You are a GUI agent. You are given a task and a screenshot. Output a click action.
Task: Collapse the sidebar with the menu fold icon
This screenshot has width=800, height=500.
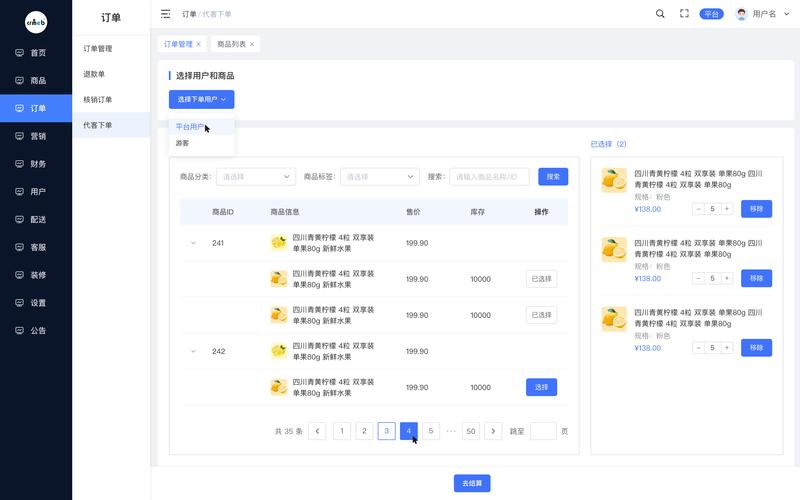click(x=166, y=14)
